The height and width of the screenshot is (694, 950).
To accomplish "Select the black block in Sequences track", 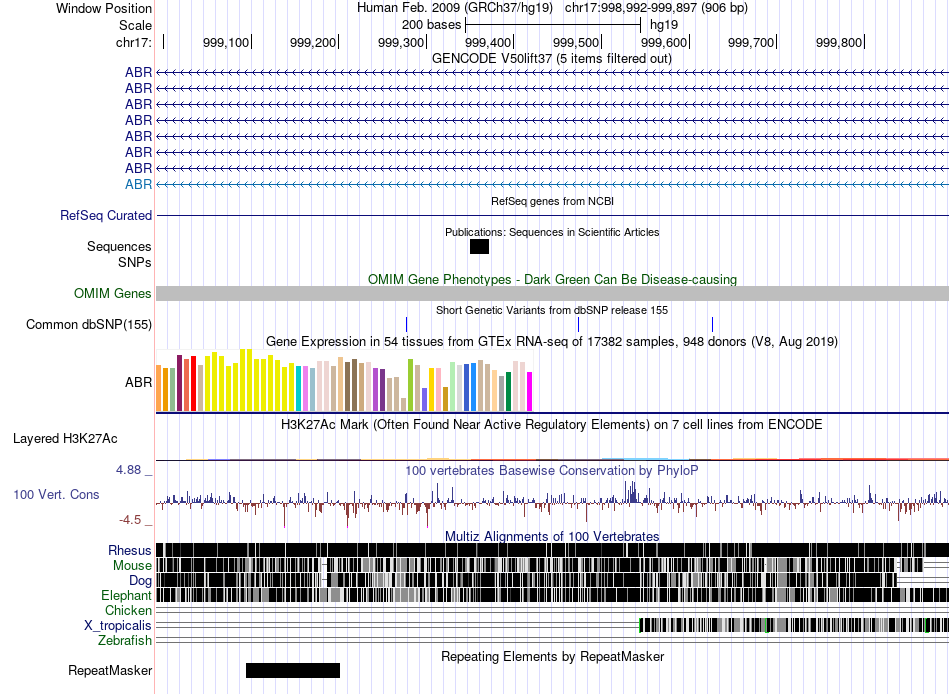I will click(479, 247).
